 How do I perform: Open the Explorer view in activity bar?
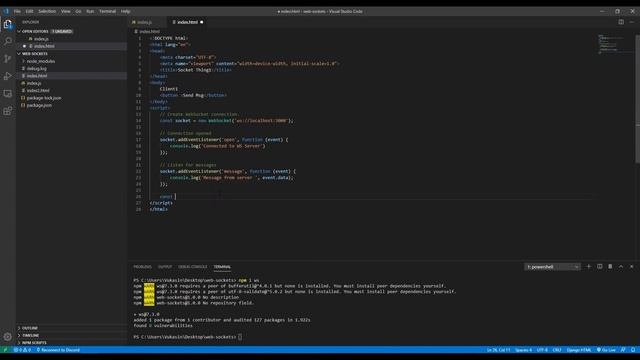7,24
